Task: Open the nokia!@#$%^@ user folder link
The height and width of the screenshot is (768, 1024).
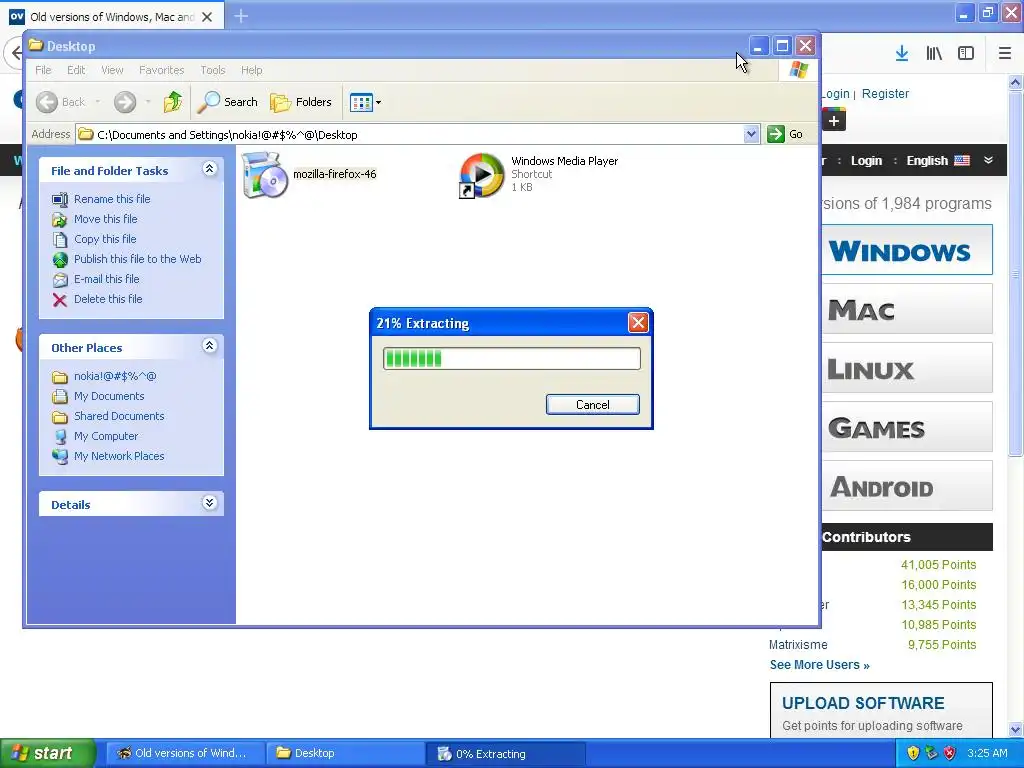Action: pyautogui.click(x=114, y=376)
